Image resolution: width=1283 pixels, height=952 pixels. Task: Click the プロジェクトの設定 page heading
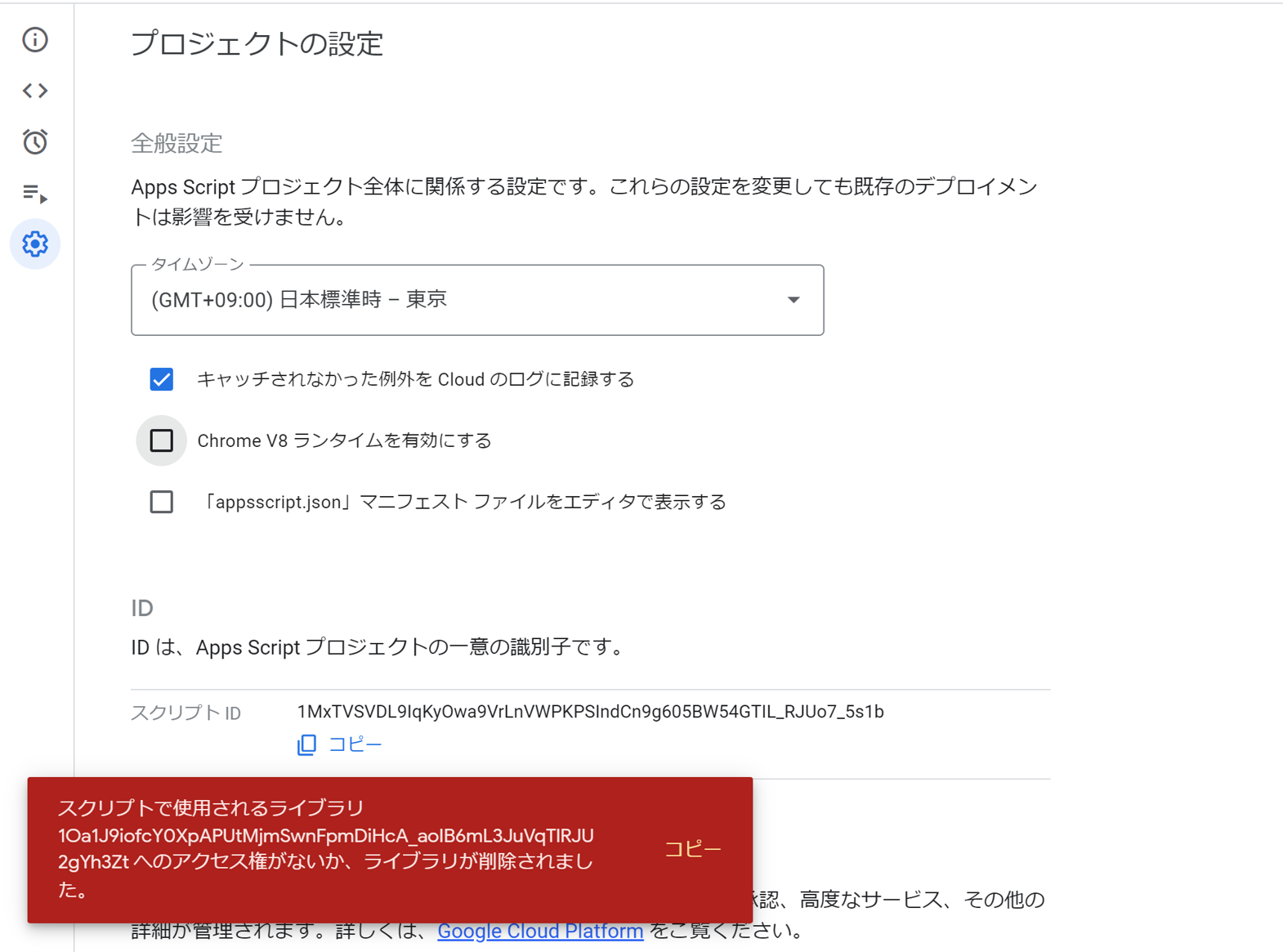pos(257,43)
